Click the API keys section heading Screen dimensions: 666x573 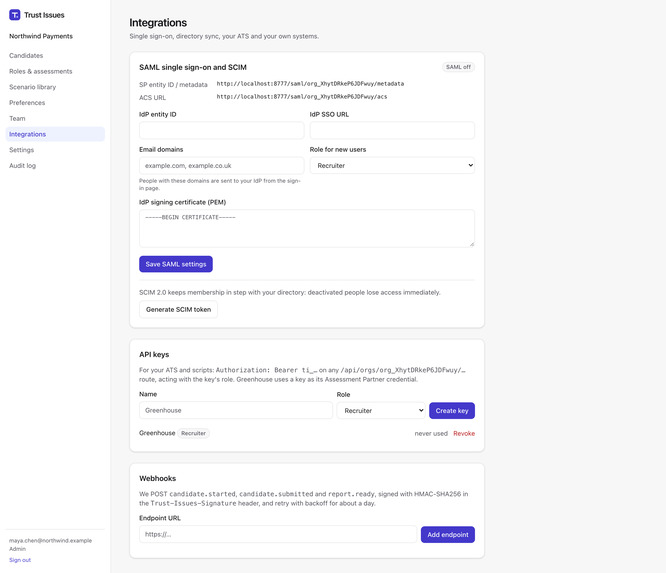pyautogui.click(x=154, y=355)
